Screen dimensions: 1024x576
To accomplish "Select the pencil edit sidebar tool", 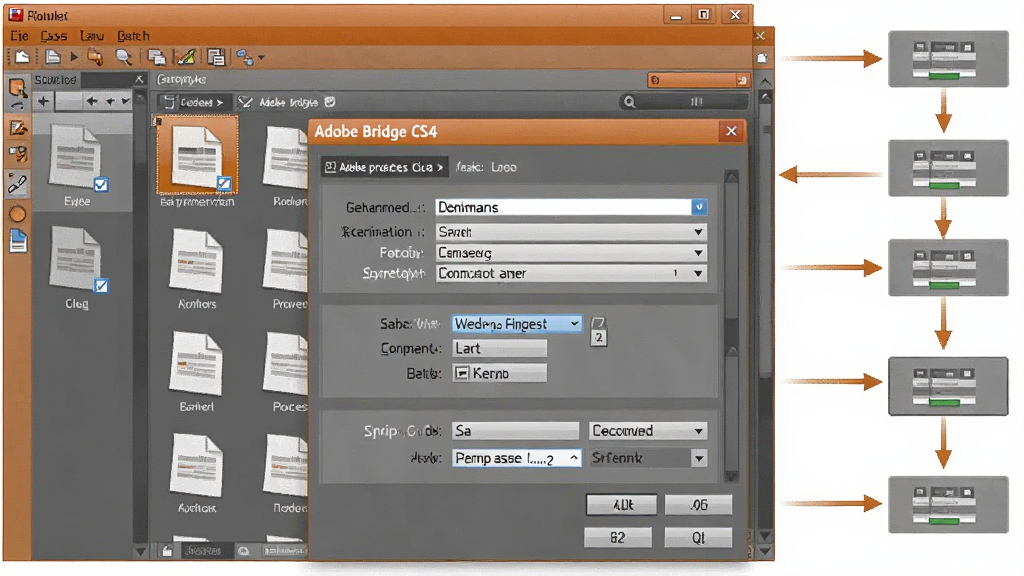I will click(x=18, y=127).
